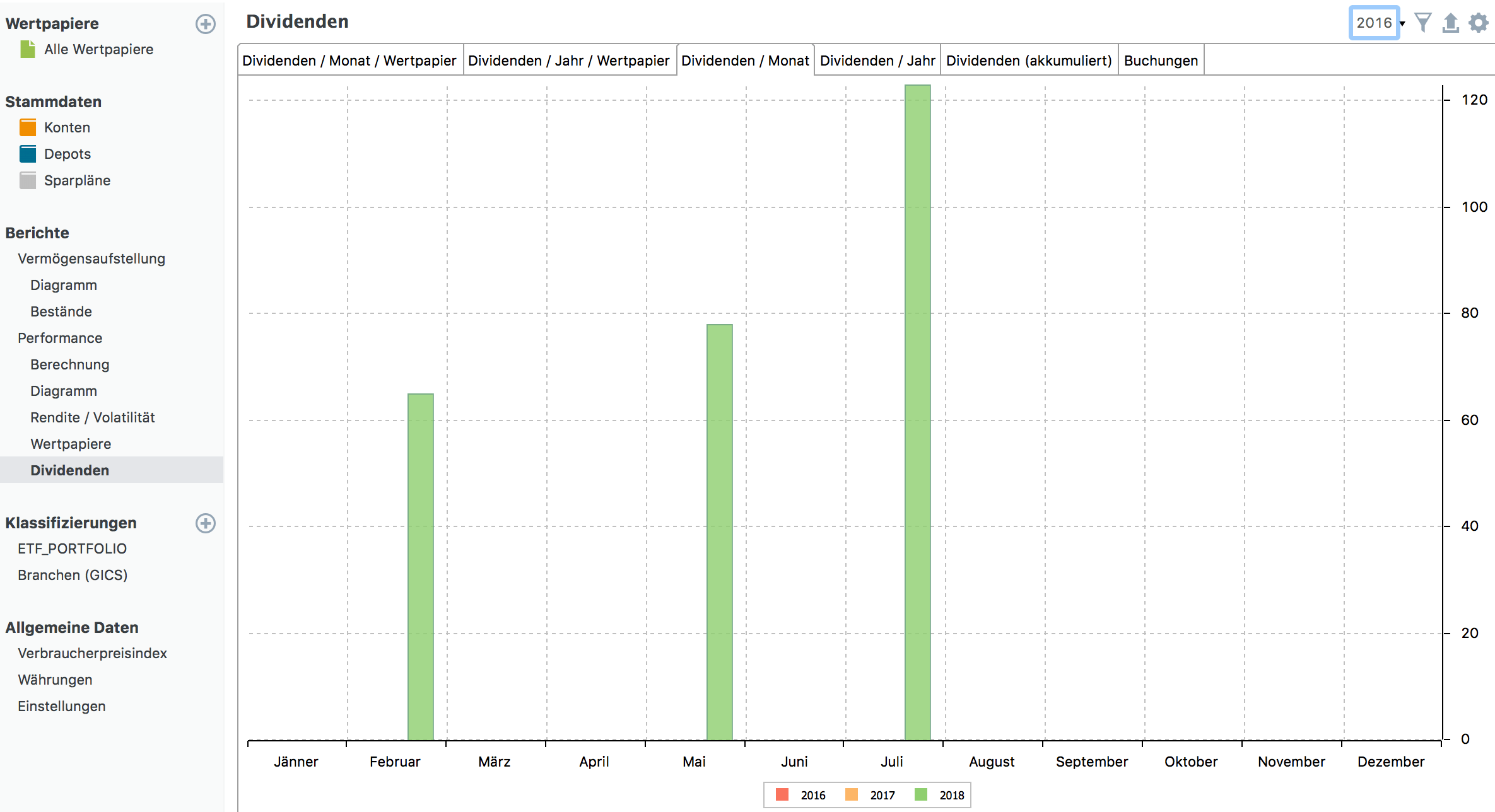
Task: Click the red 2016 legend swatch
Action: (782, 794)
